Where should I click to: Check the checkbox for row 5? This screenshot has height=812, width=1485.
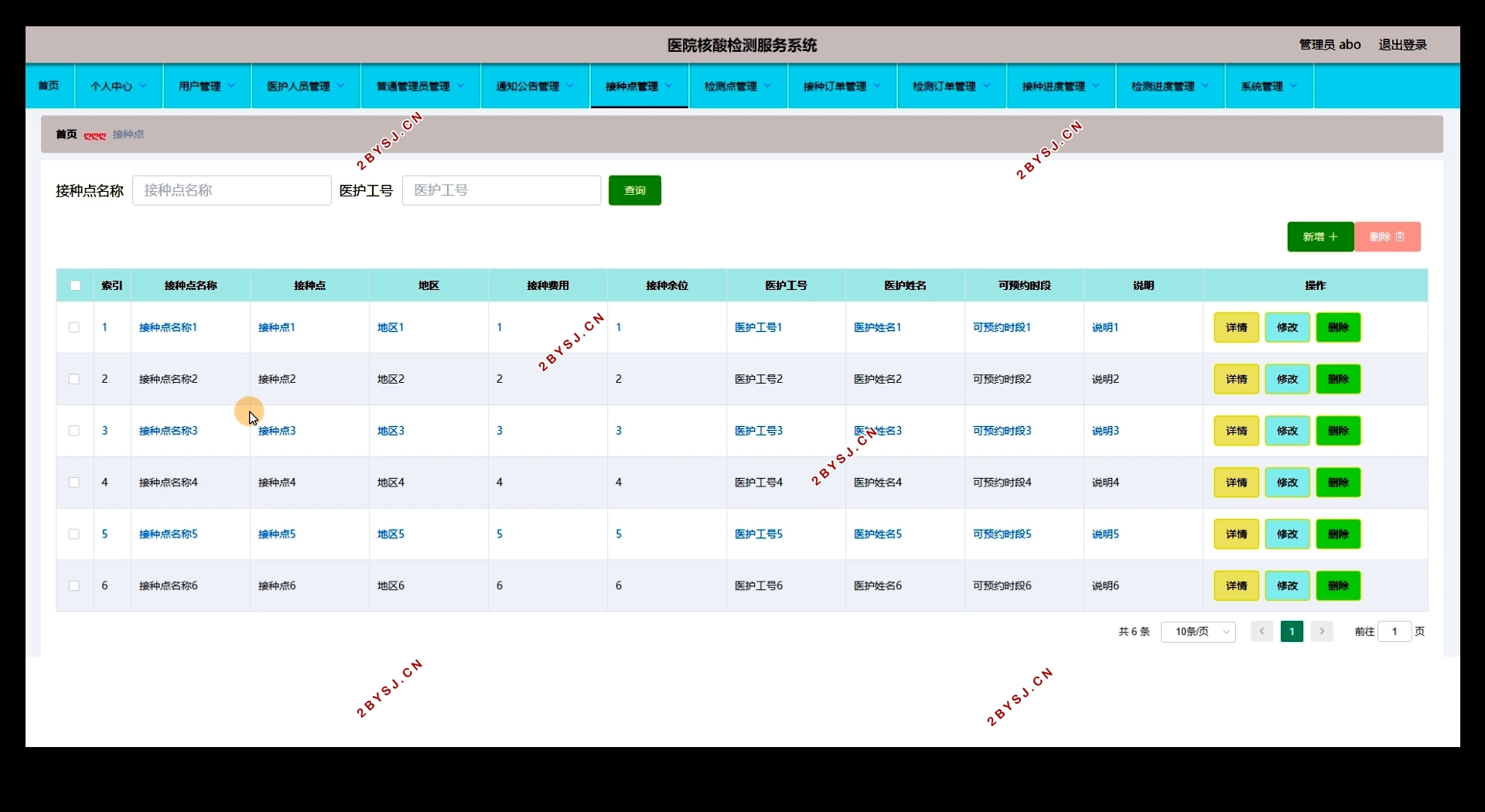click(74, 534)
